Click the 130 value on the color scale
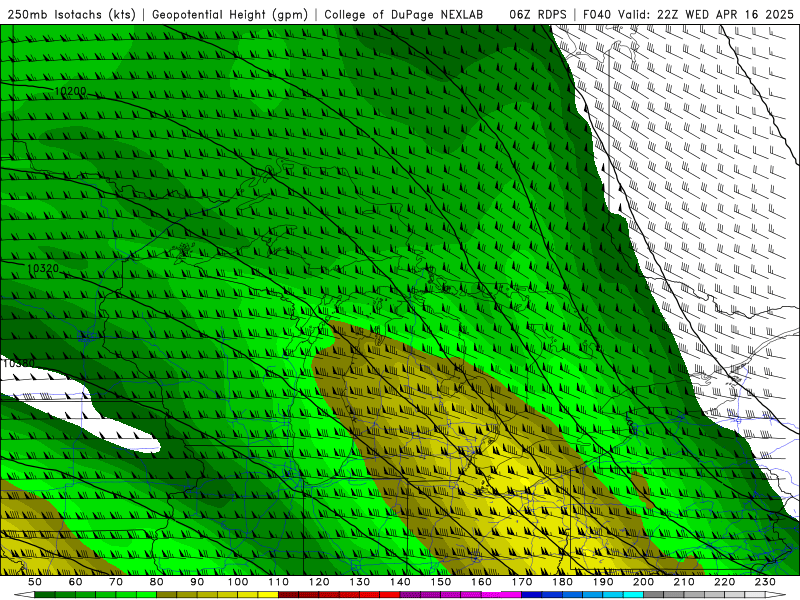The height and width of the screenshot is (600, 800). pos(360,582)
